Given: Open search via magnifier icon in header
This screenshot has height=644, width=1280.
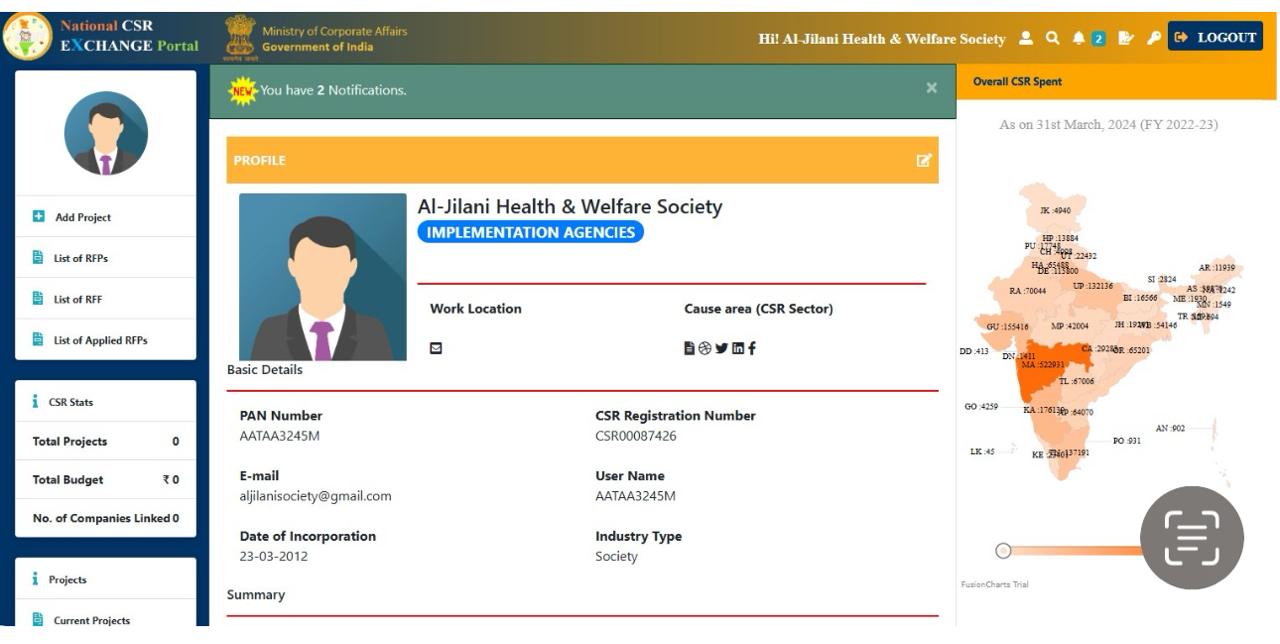Looking at the screenshot, I should (1052, 38).
